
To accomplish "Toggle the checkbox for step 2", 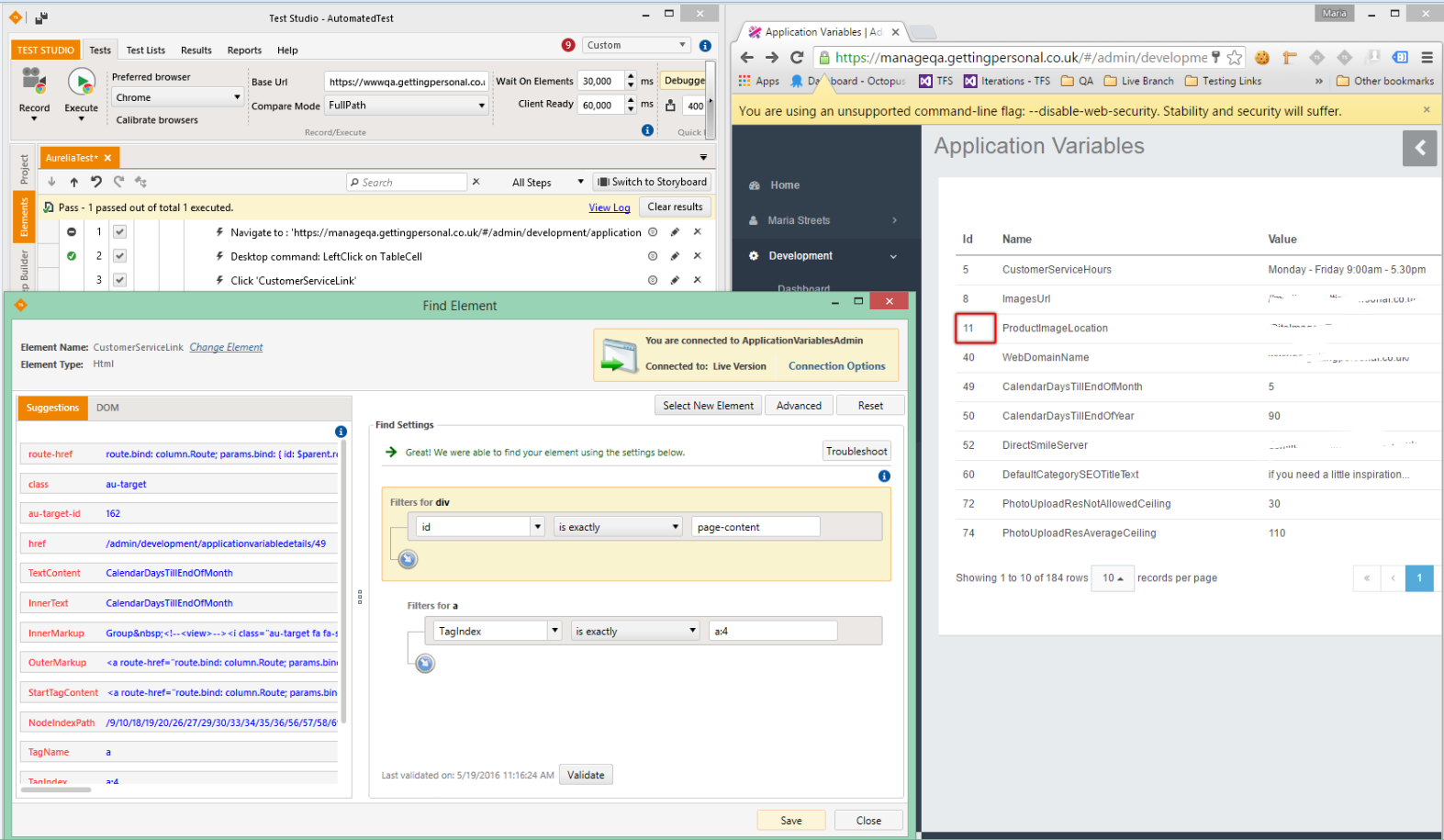I will pyautogui.click(x=119, y=256).
